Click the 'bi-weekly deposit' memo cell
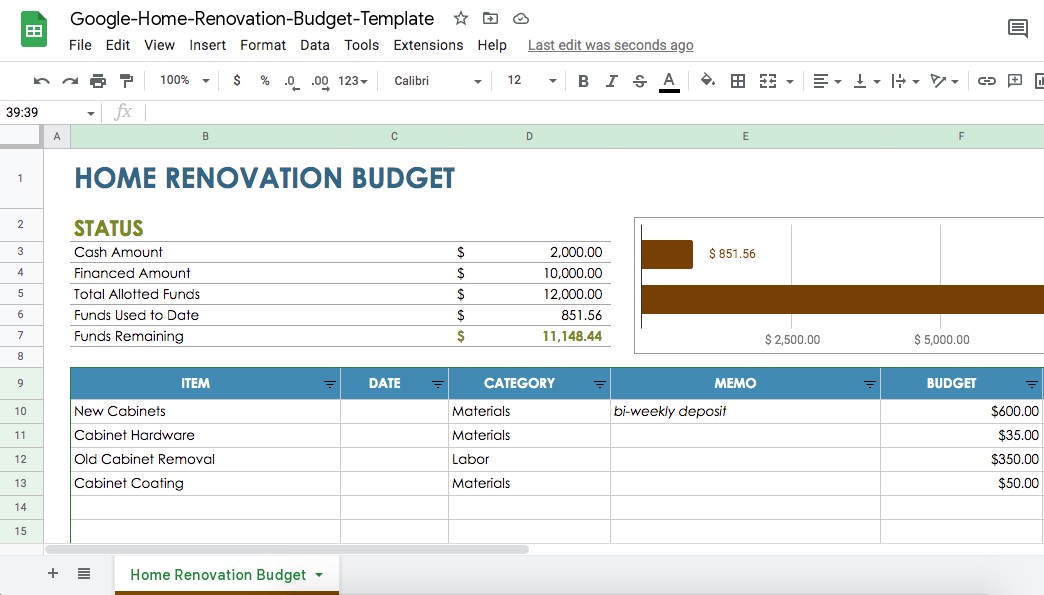Screen dimensions: 1044x595 coord(745,411)
